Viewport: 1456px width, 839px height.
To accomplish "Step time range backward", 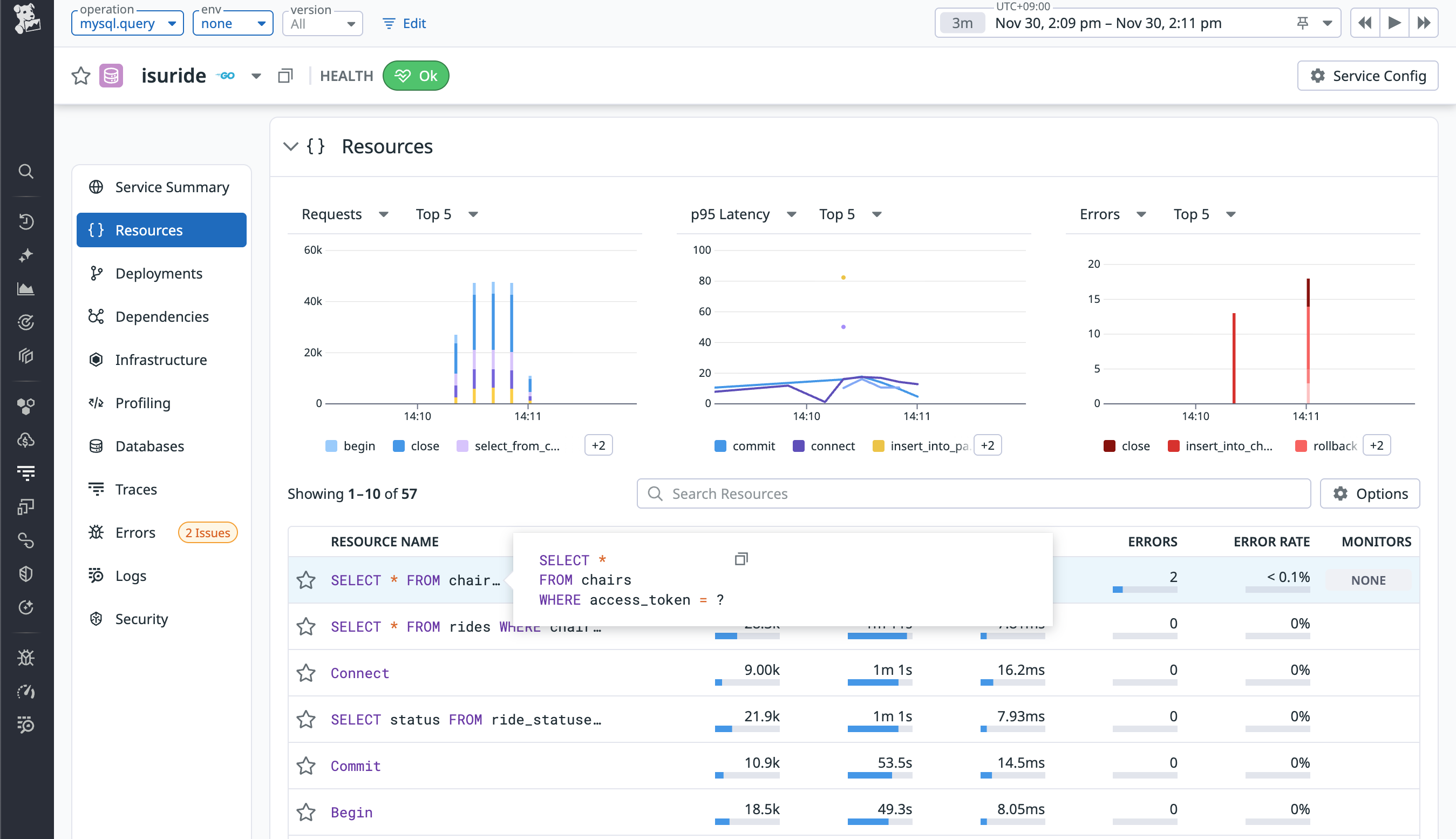I will tap(1364, 23).
